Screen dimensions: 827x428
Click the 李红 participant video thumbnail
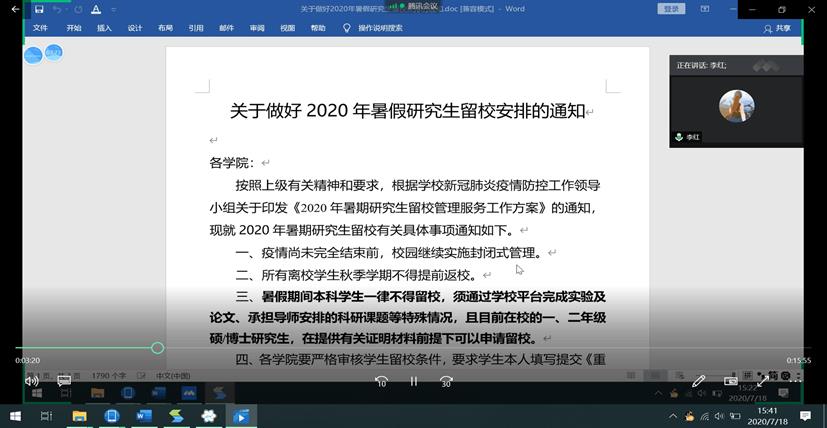(736, 106)
